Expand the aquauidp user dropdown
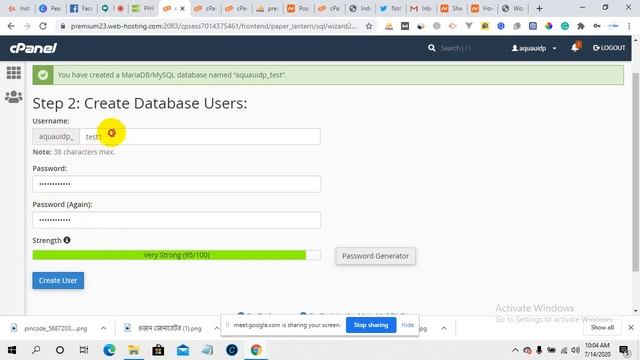 pyautogui.click(x=534, y=48)
